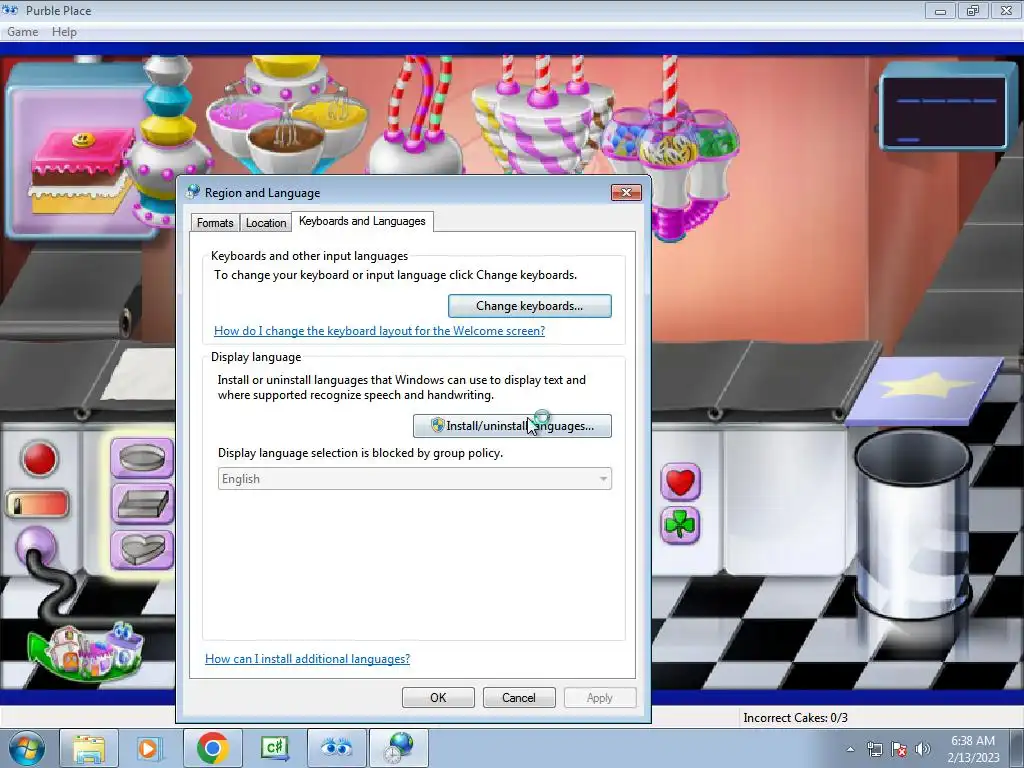Switch to Region and Language taskbar button

(x=399, y=748)
